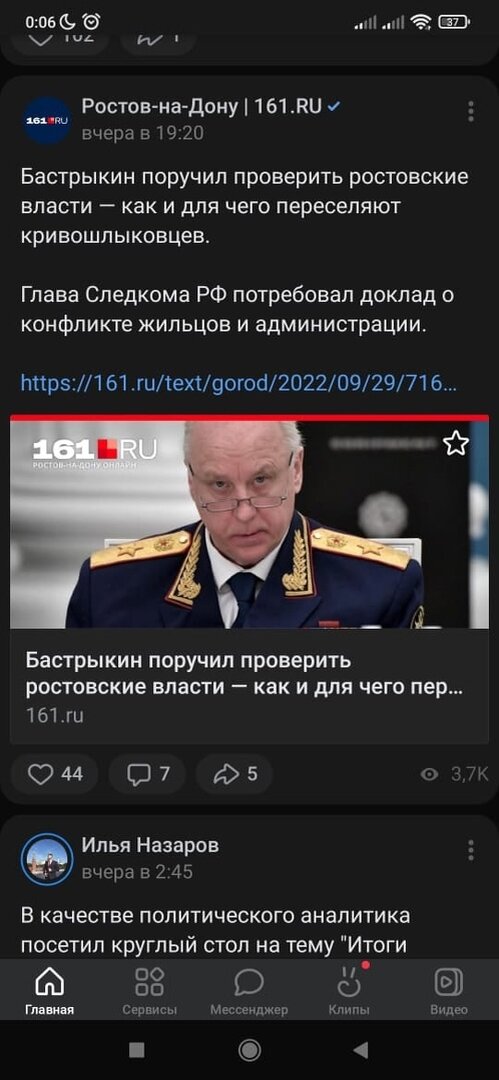The width and height of the screenshot is (499, 1080).
Task: Share the Bastrykin news post
Action: coord(234,774)
